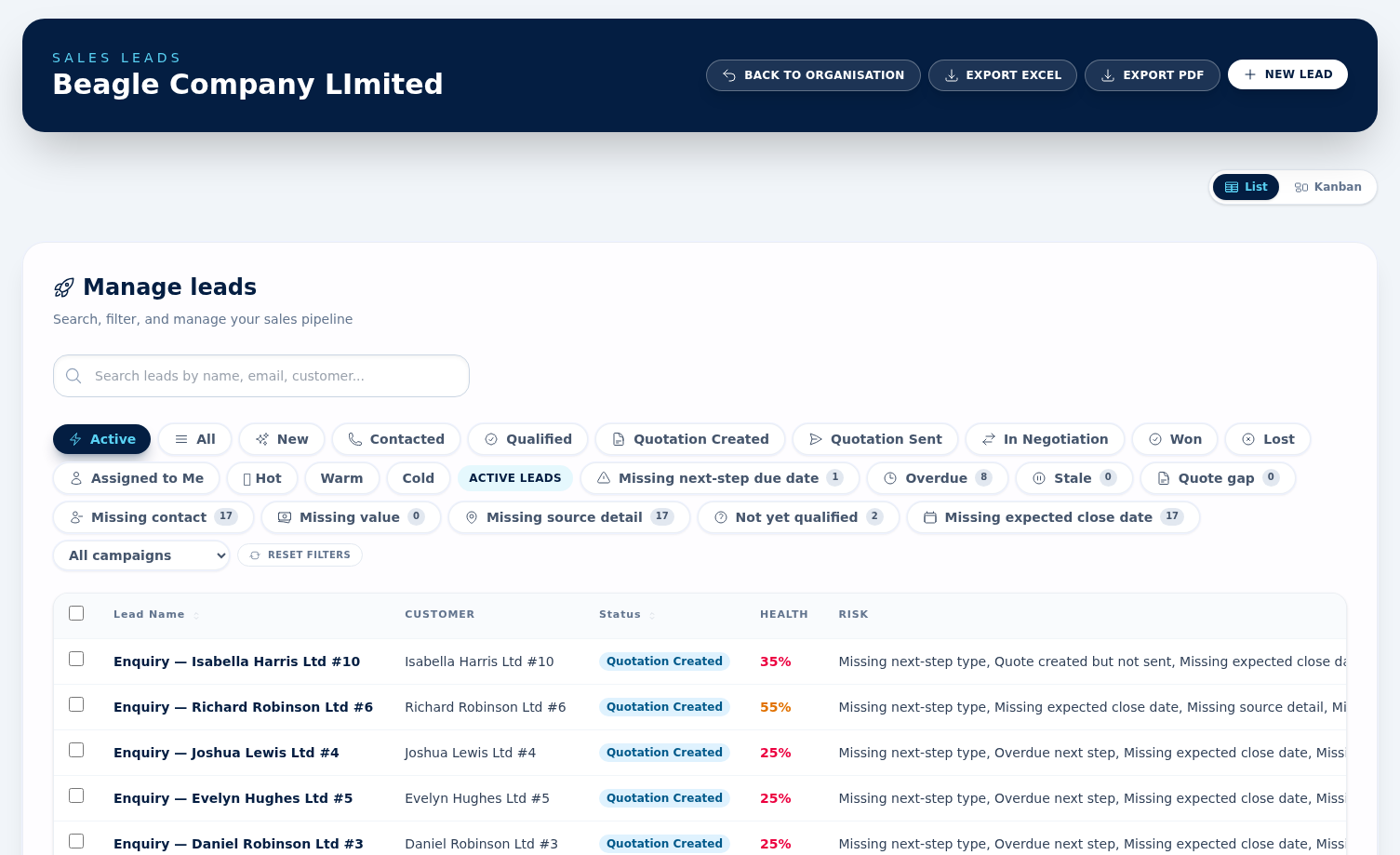The width and height of the screenshot is (1400, 855).
Task: Click the magnifier icon in the search box
Action: pyautogui.click(x=73, y=376)
